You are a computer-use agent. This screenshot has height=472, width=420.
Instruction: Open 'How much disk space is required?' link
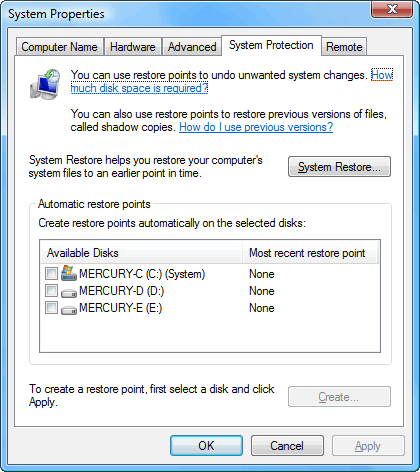tap(139, 88)
